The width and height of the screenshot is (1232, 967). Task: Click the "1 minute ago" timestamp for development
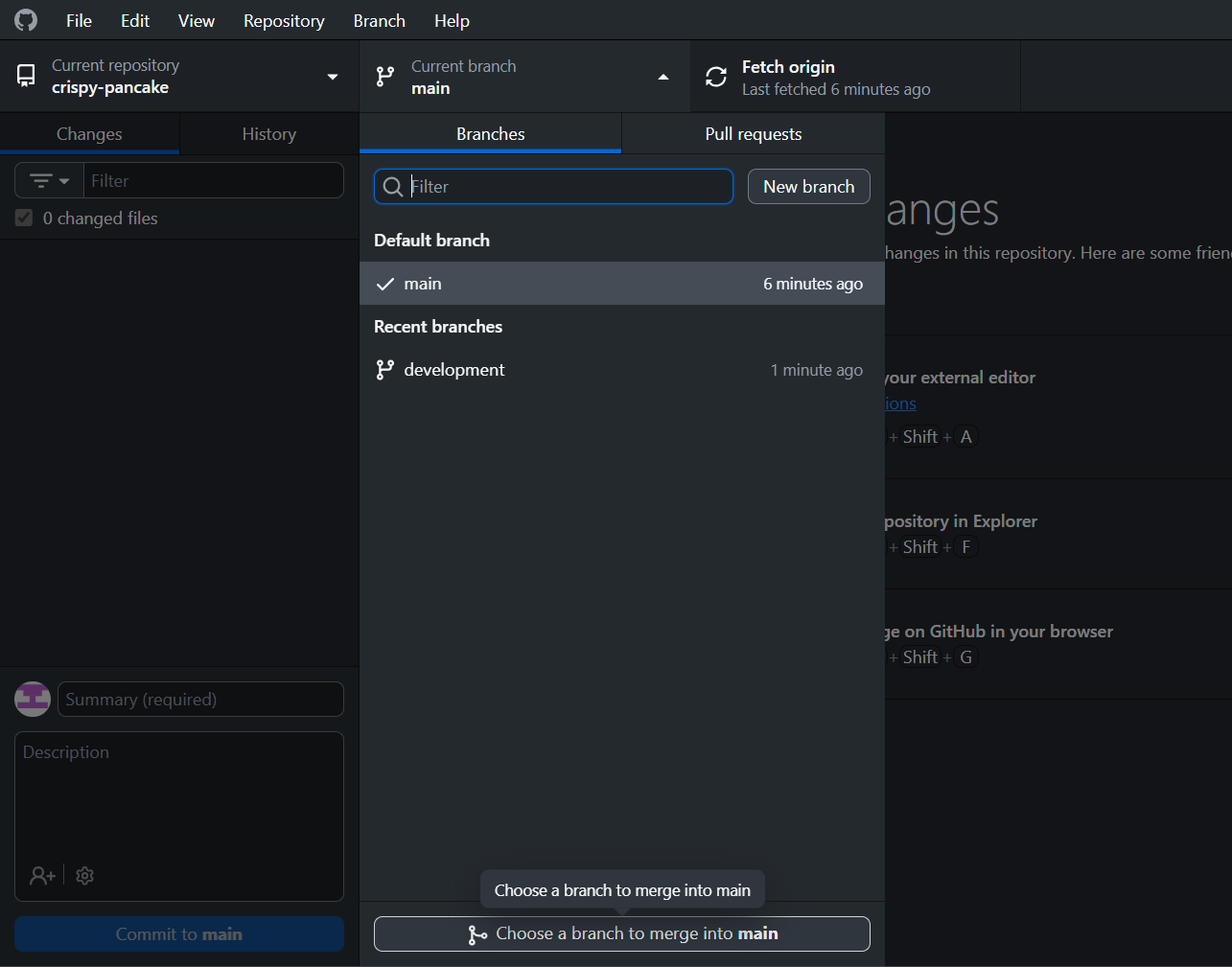(x=817, y=370)
